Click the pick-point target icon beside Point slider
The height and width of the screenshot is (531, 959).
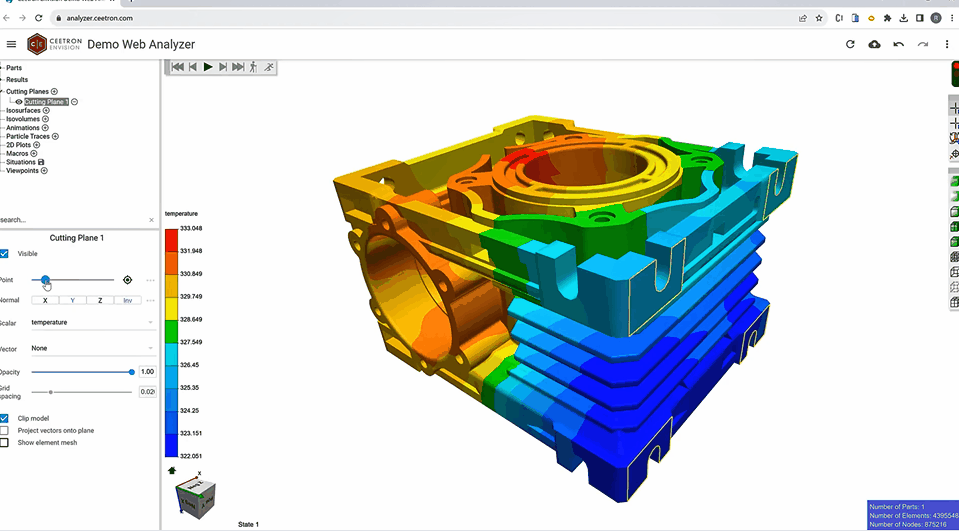click(x=127, y=280)
